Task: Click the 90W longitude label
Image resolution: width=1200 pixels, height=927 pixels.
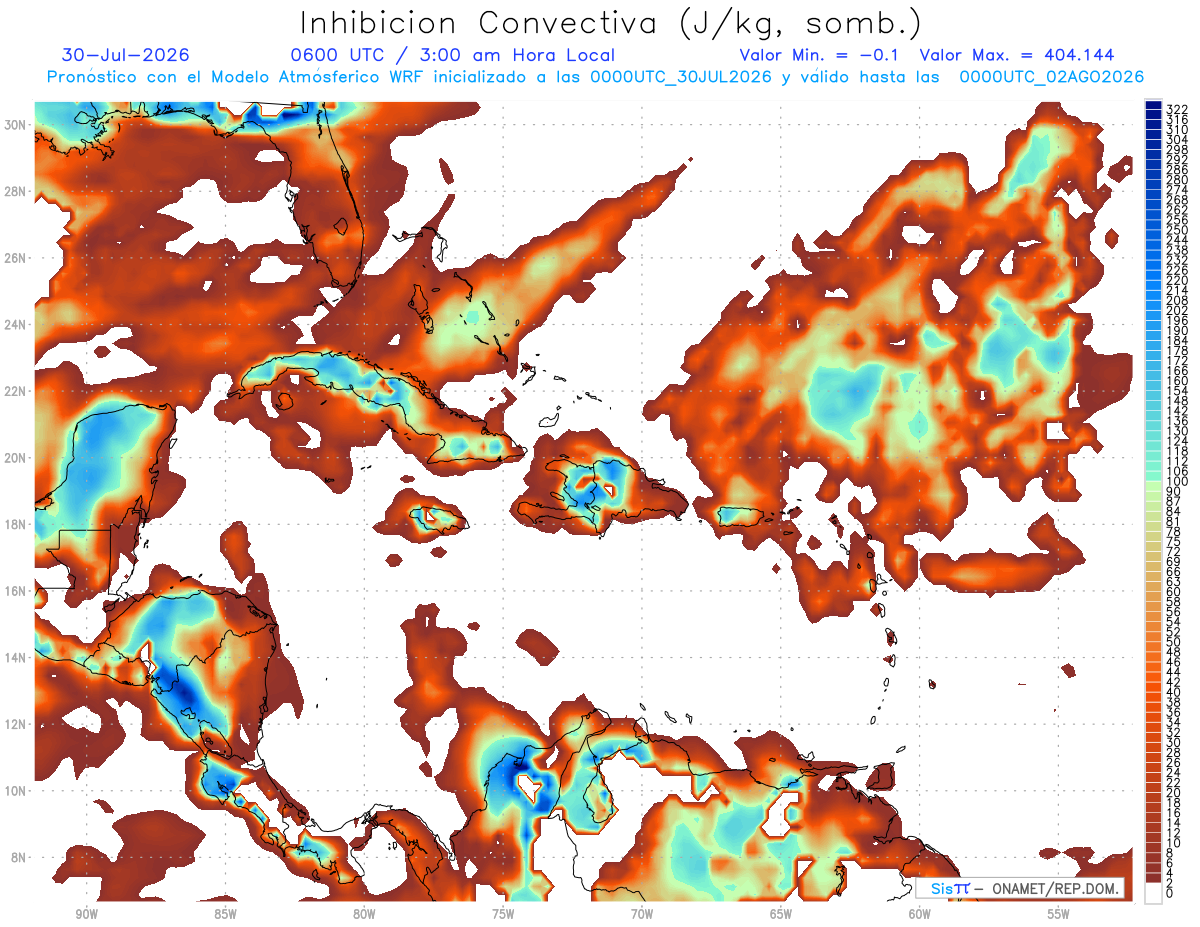Action: pos(86,914)
